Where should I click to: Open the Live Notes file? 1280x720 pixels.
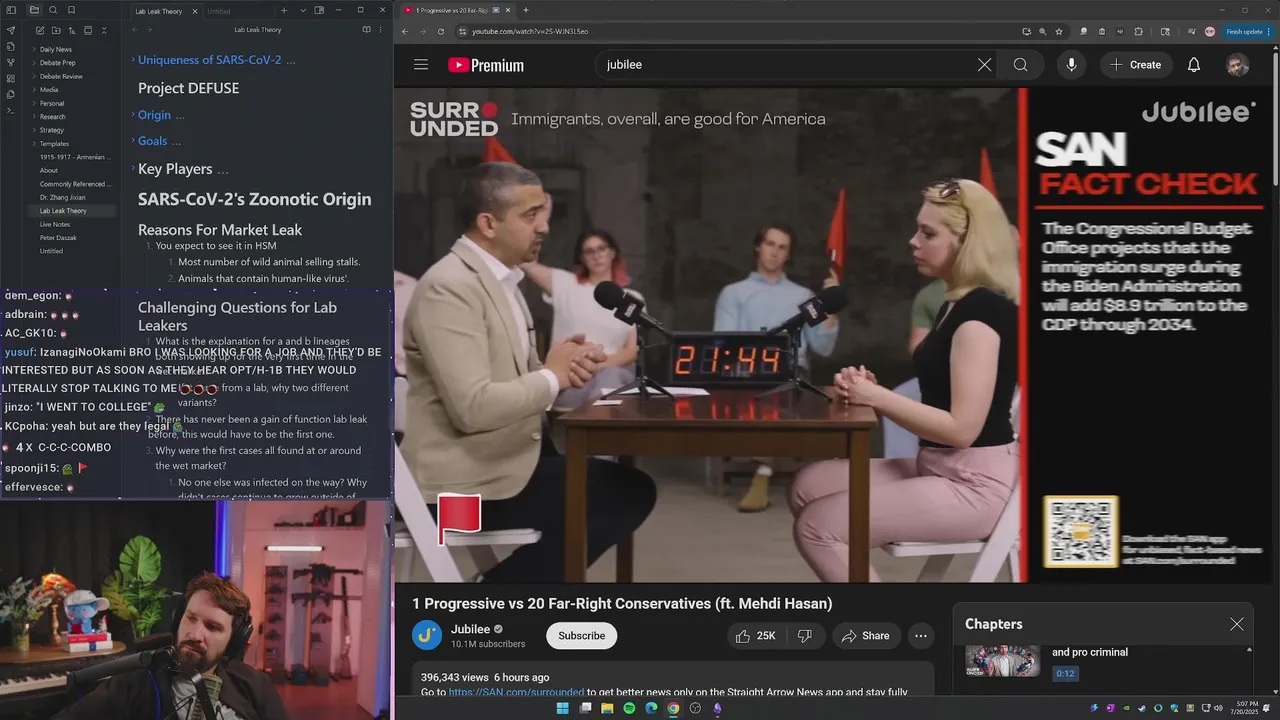tap(55, 225)
